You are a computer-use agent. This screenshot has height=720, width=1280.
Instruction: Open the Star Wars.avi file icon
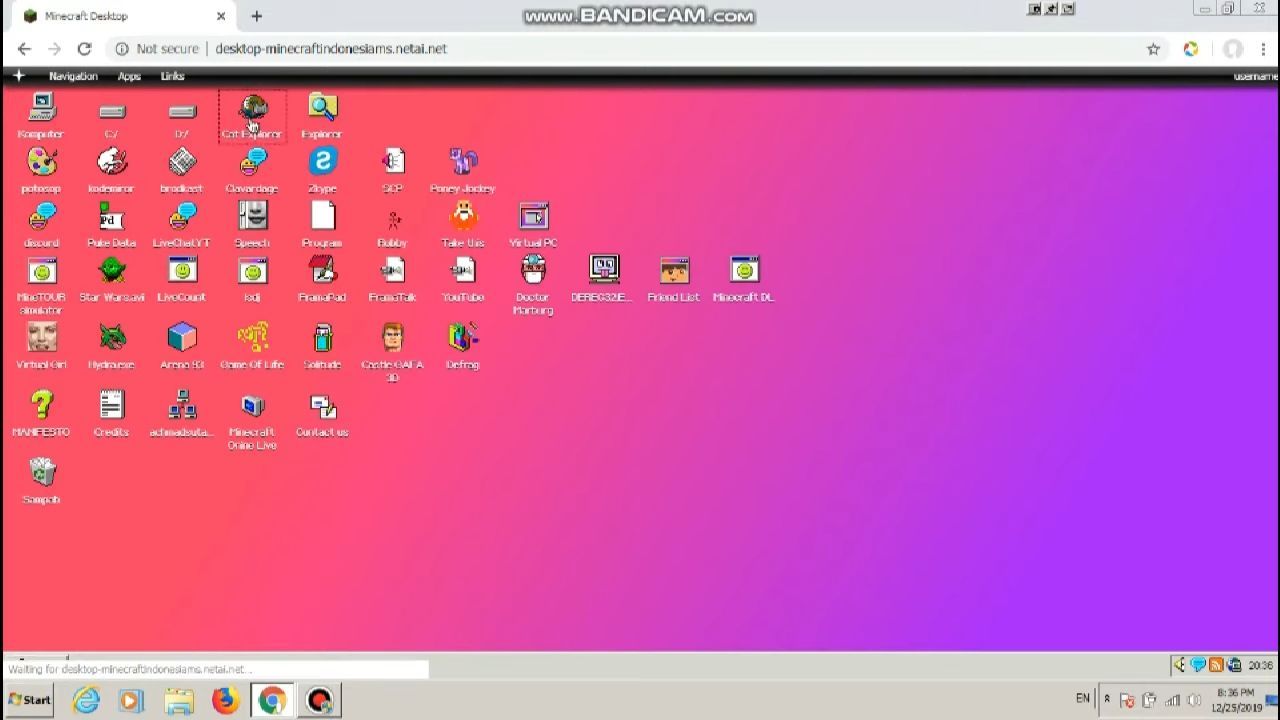[112, 271]
